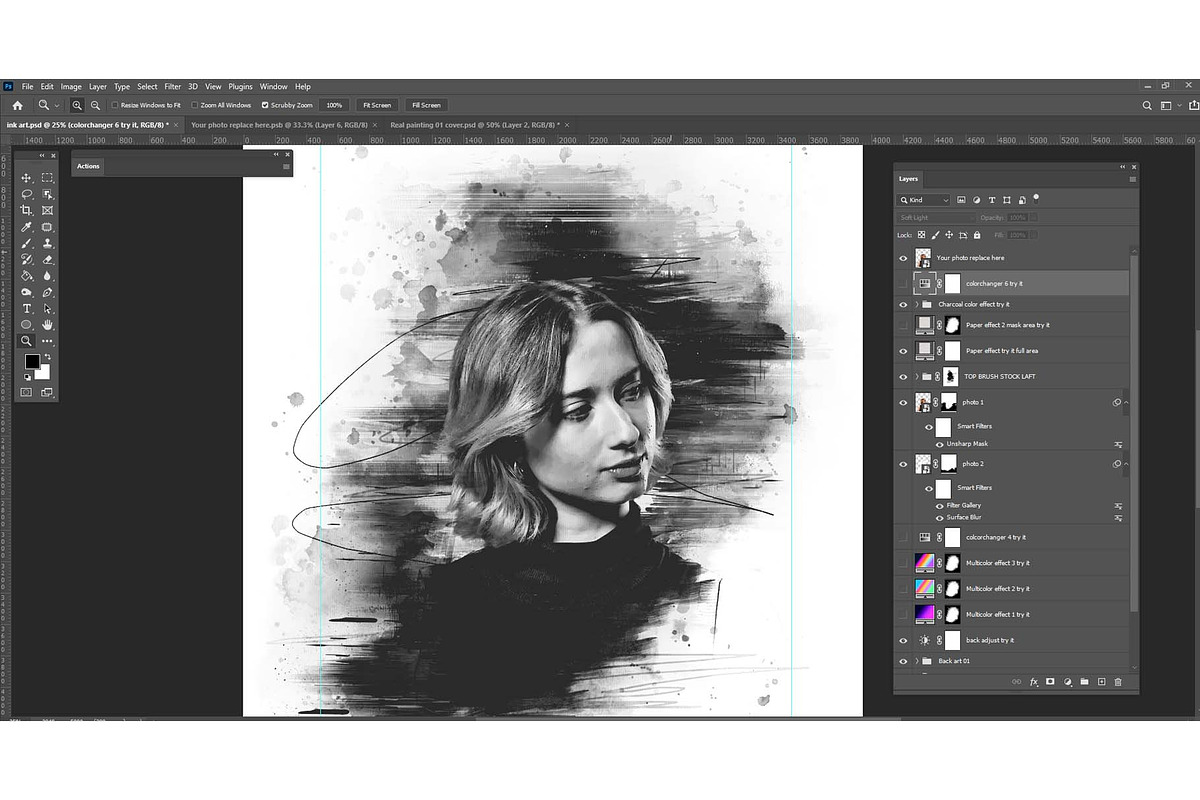The height and width of the screenshot is (800, 1200).
Task: Swap foreground and background colors
Action: pos(47,357)
